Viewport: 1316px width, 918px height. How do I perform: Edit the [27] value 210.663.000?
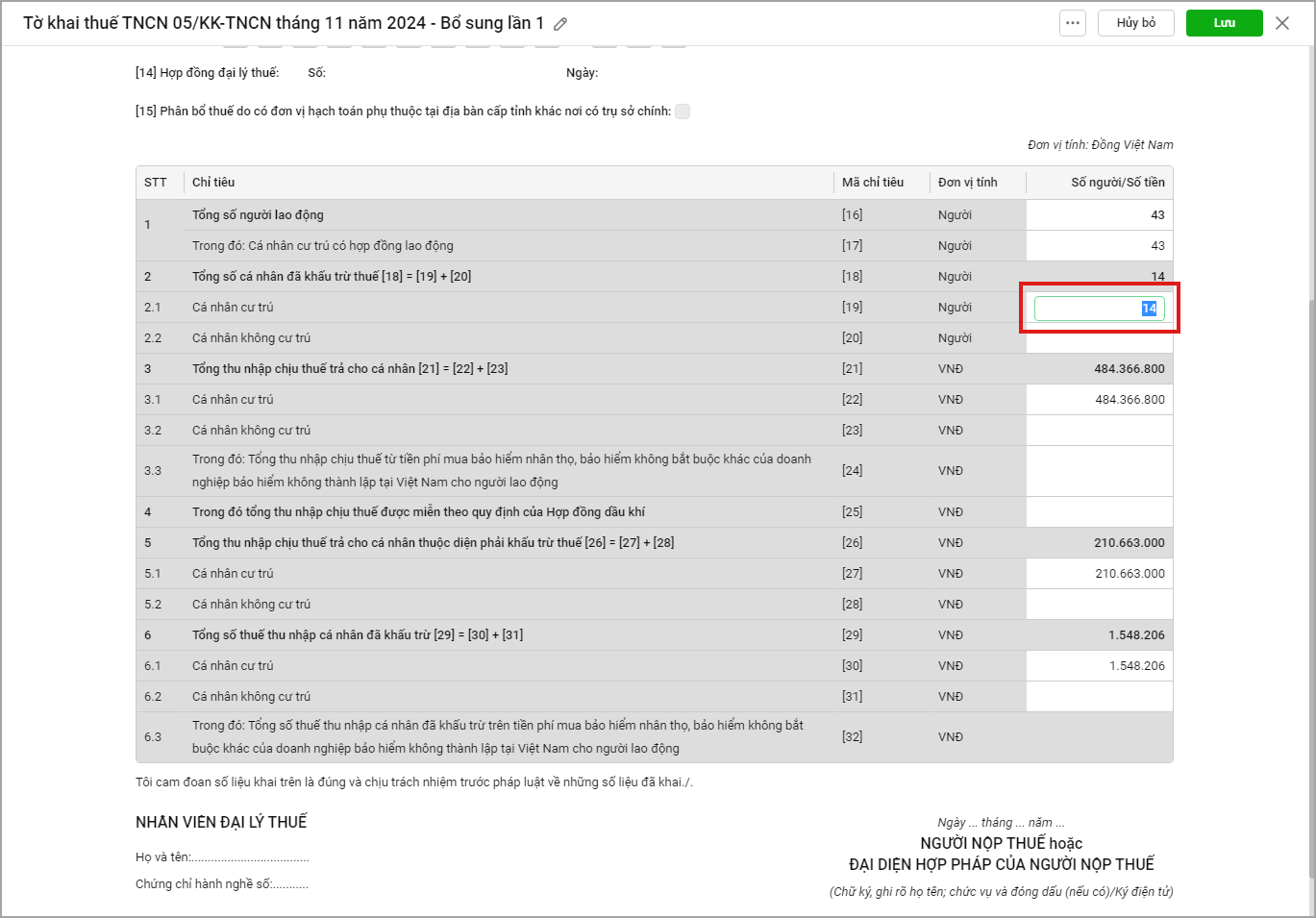point(1099,574)
